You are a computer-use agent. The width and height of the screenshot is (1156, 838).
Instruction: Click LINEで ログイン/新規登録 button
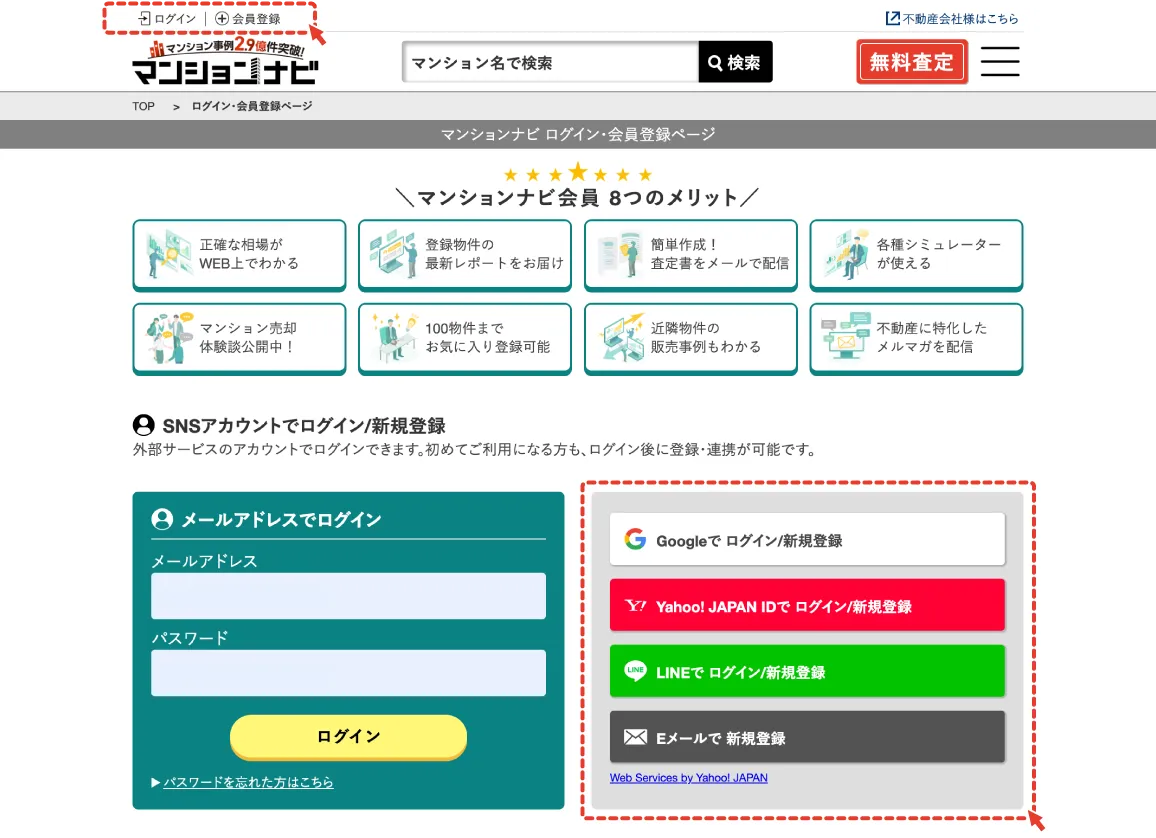tap(807, 671)
